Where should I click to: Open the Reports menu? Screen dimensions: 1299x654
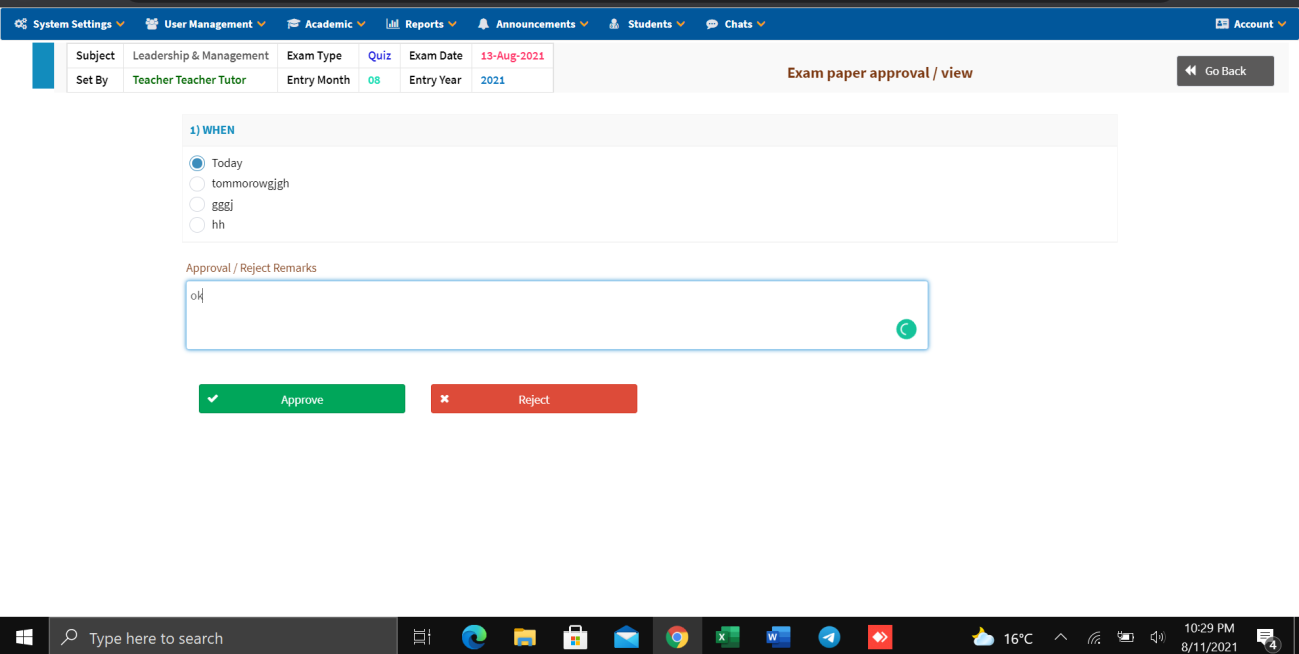coord(421,24)
